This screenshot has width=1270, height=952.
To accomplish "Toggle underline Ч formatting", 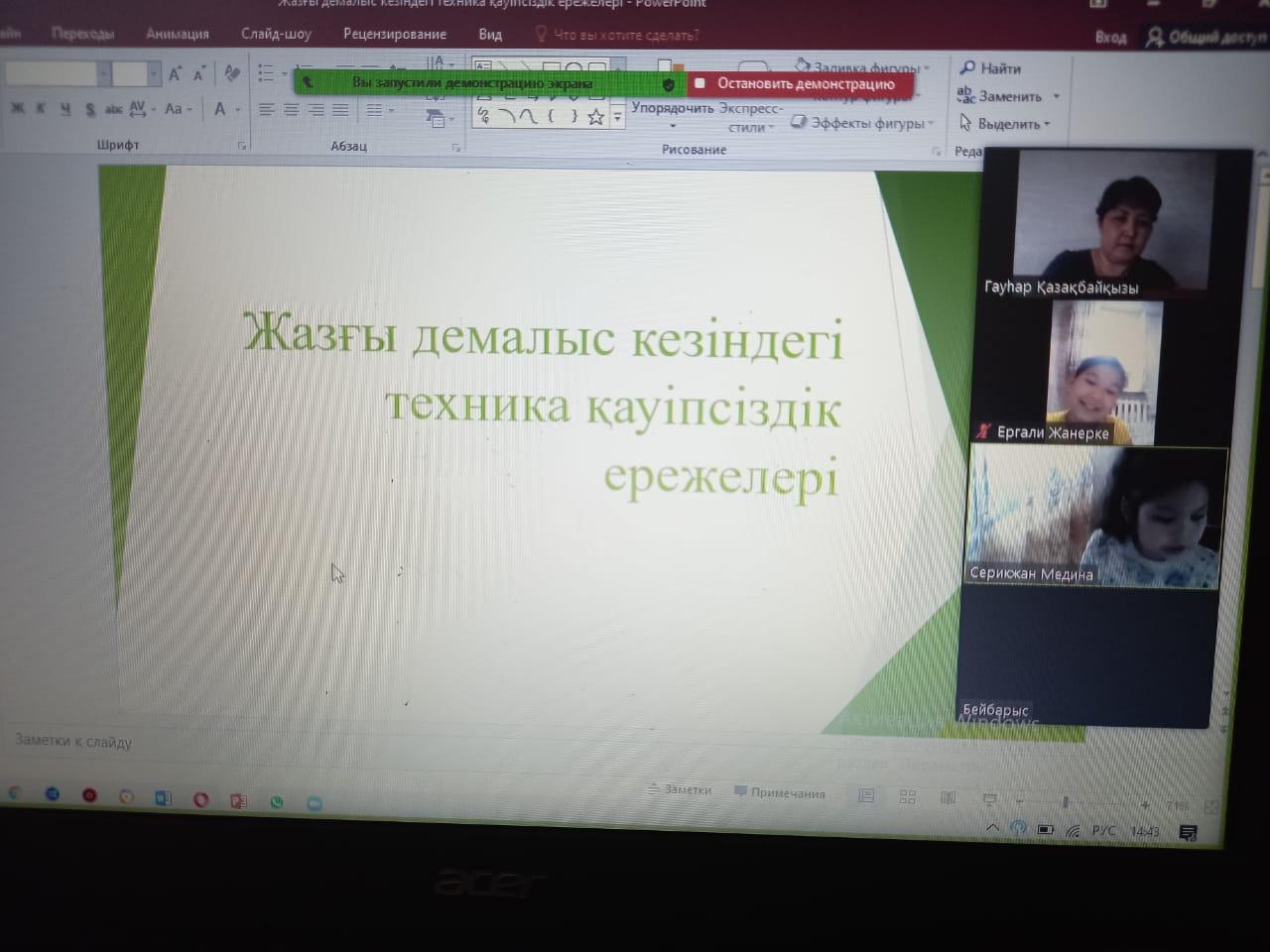I will tap(65, 109).
